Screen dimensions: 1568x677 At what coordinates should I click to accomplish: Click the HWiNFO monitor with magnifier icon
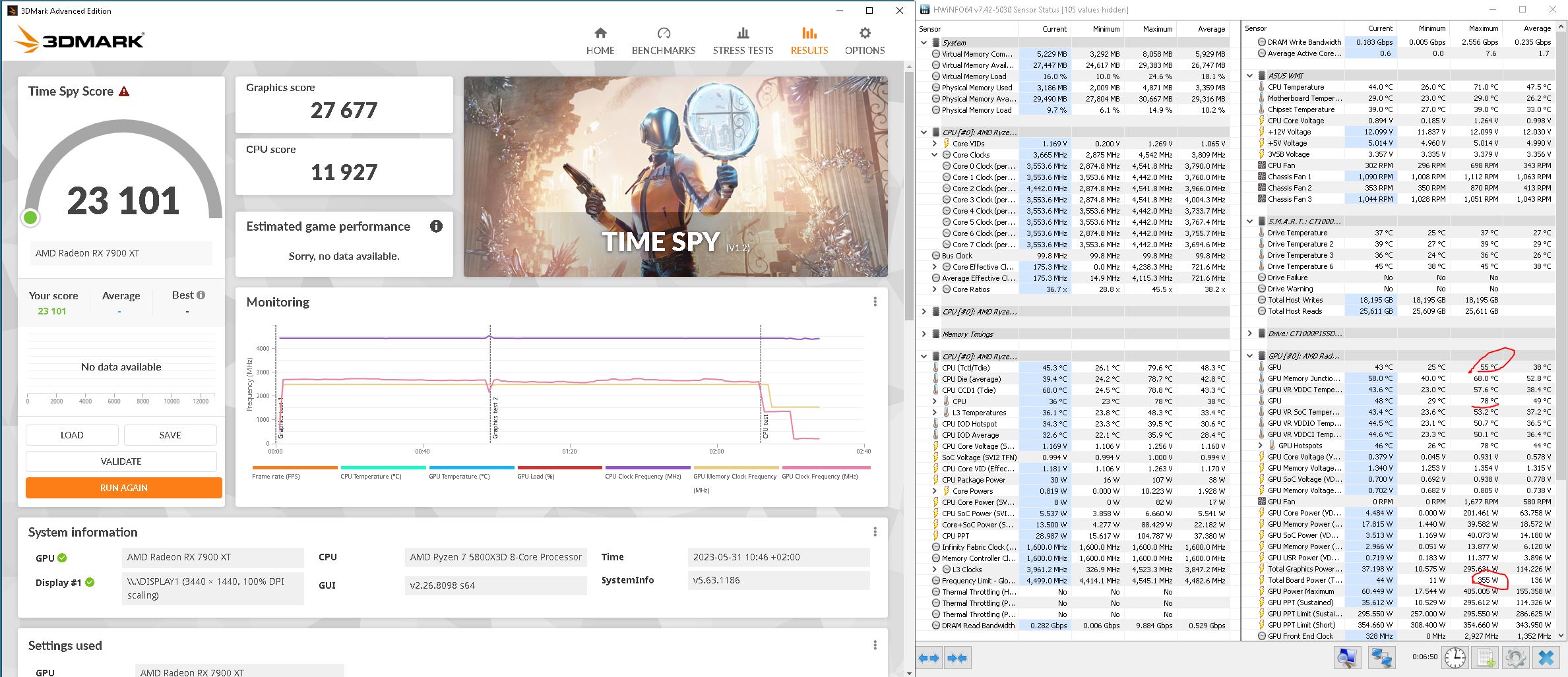(x=1347, y=658)
